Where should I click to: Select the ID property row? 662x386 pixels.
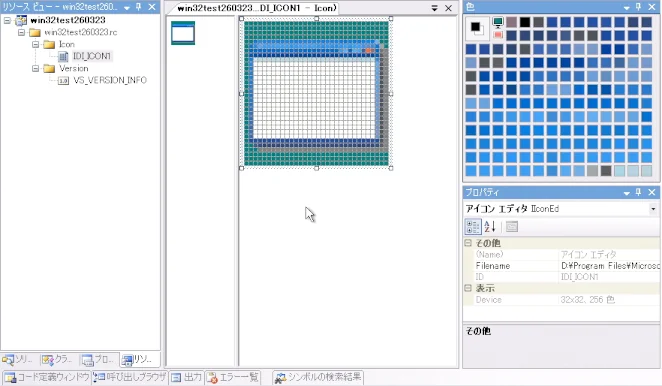pyautogui.click(x=567, y=277)
